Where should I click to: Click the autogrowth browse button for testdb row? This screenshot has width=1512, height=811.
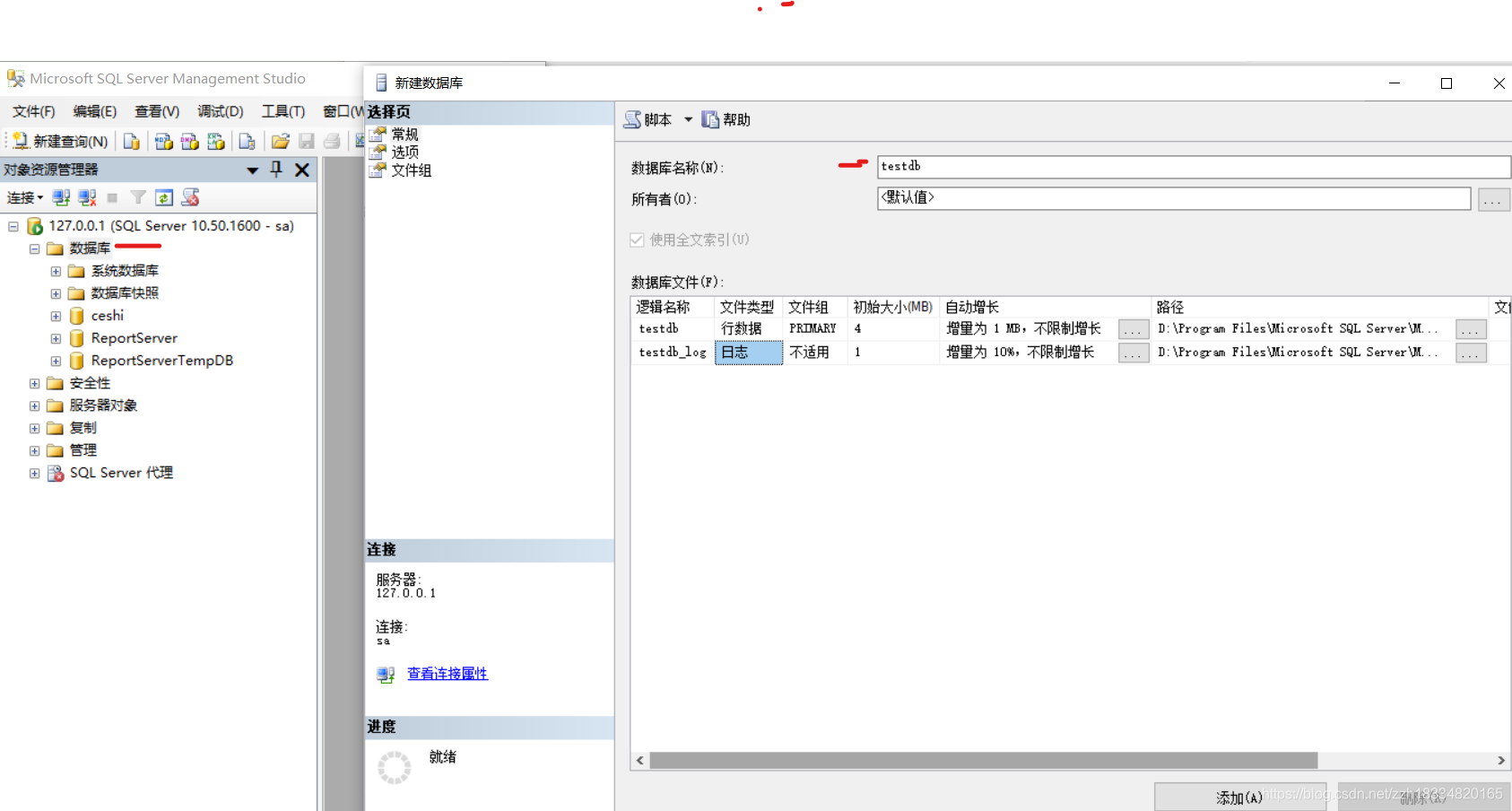[x=1134, y=329]
